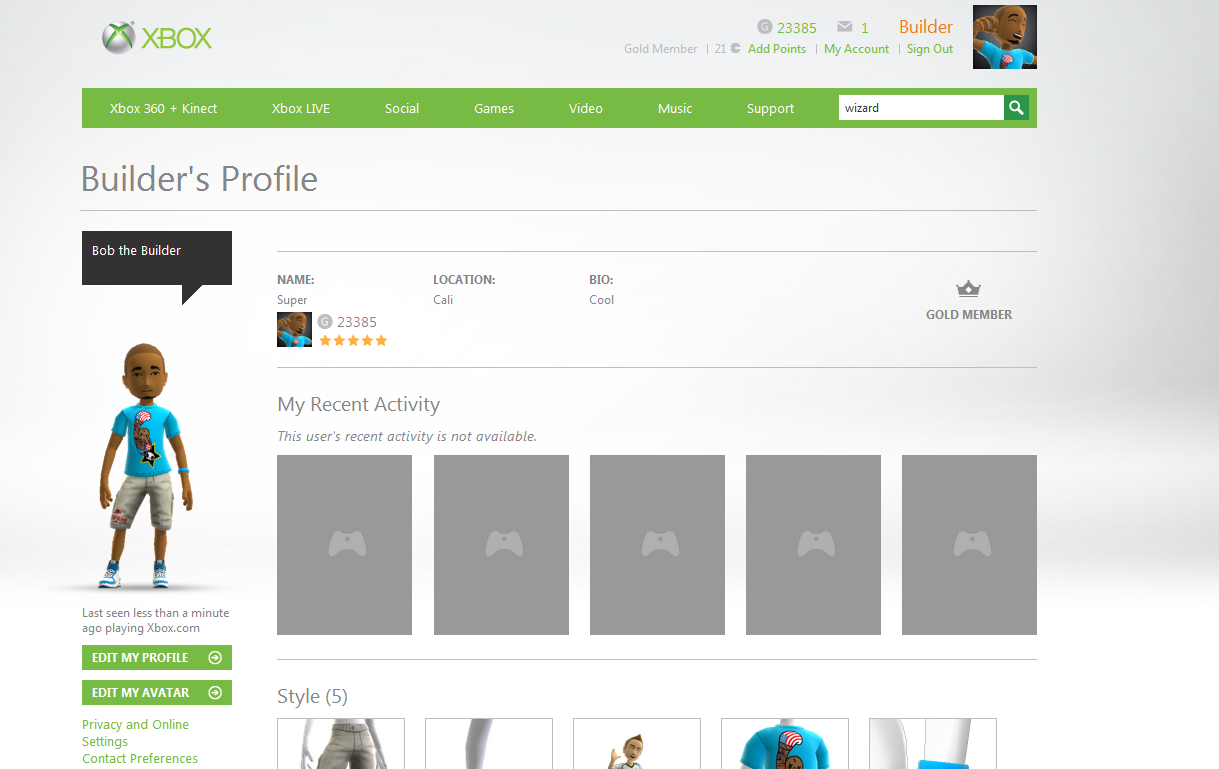This screenshot has width=1219, height=769.
Task: Click the search field containing wizard
Action: pos(921,108)
